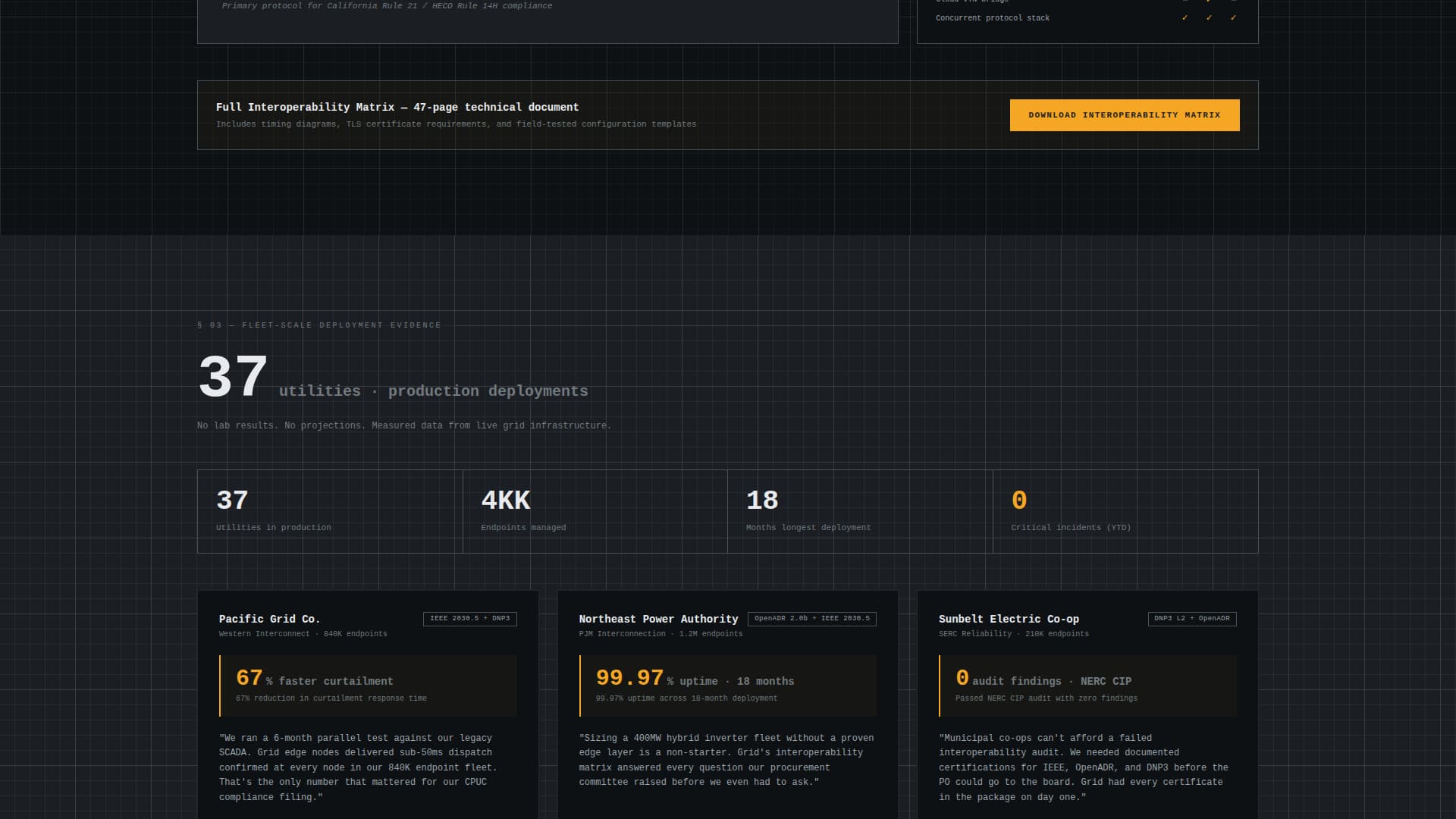This screenshot has height=819, width=1456.
Task: Click the Full Interoperability Matrix heading
Action: 397,107
